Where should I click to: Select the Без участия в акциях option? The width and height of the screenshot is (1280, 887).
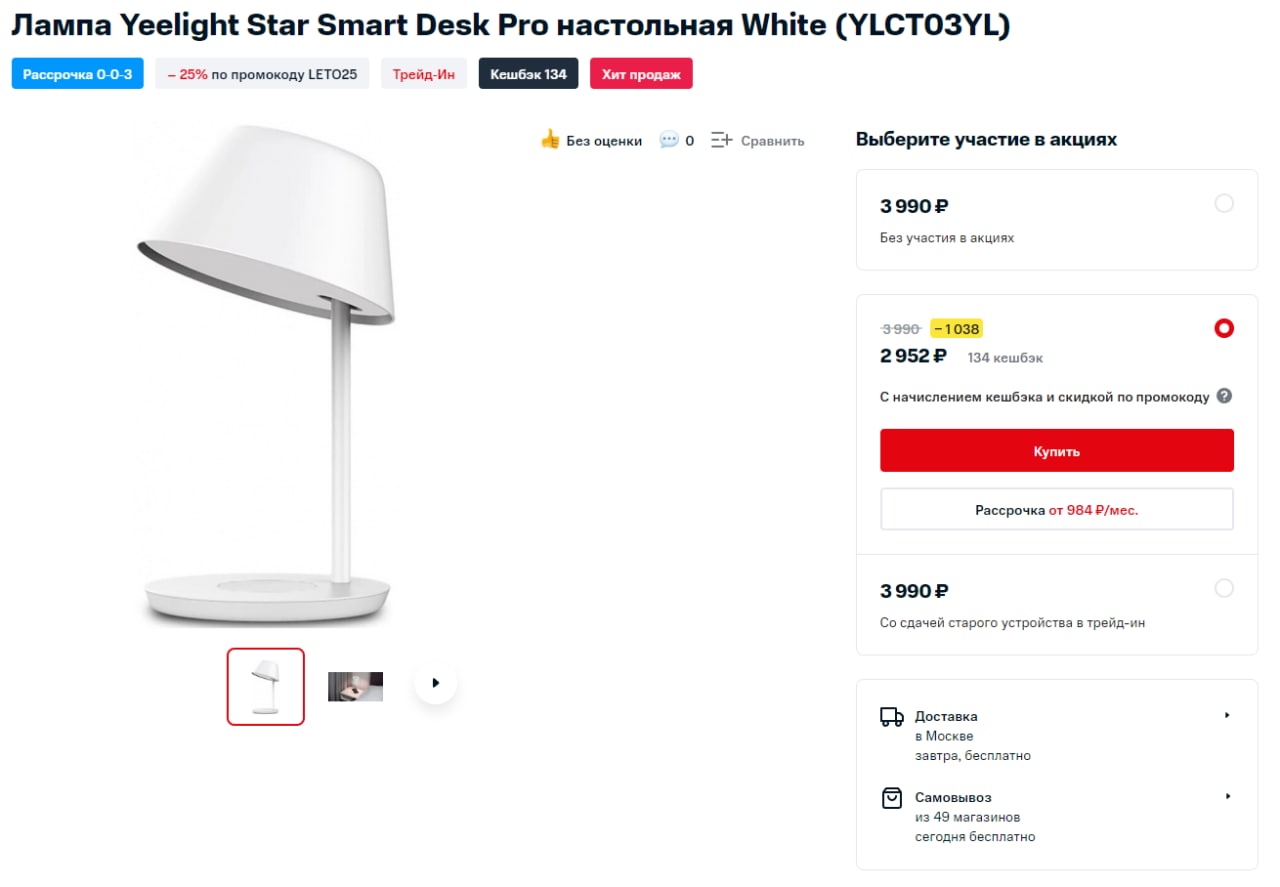point(1224,203)
